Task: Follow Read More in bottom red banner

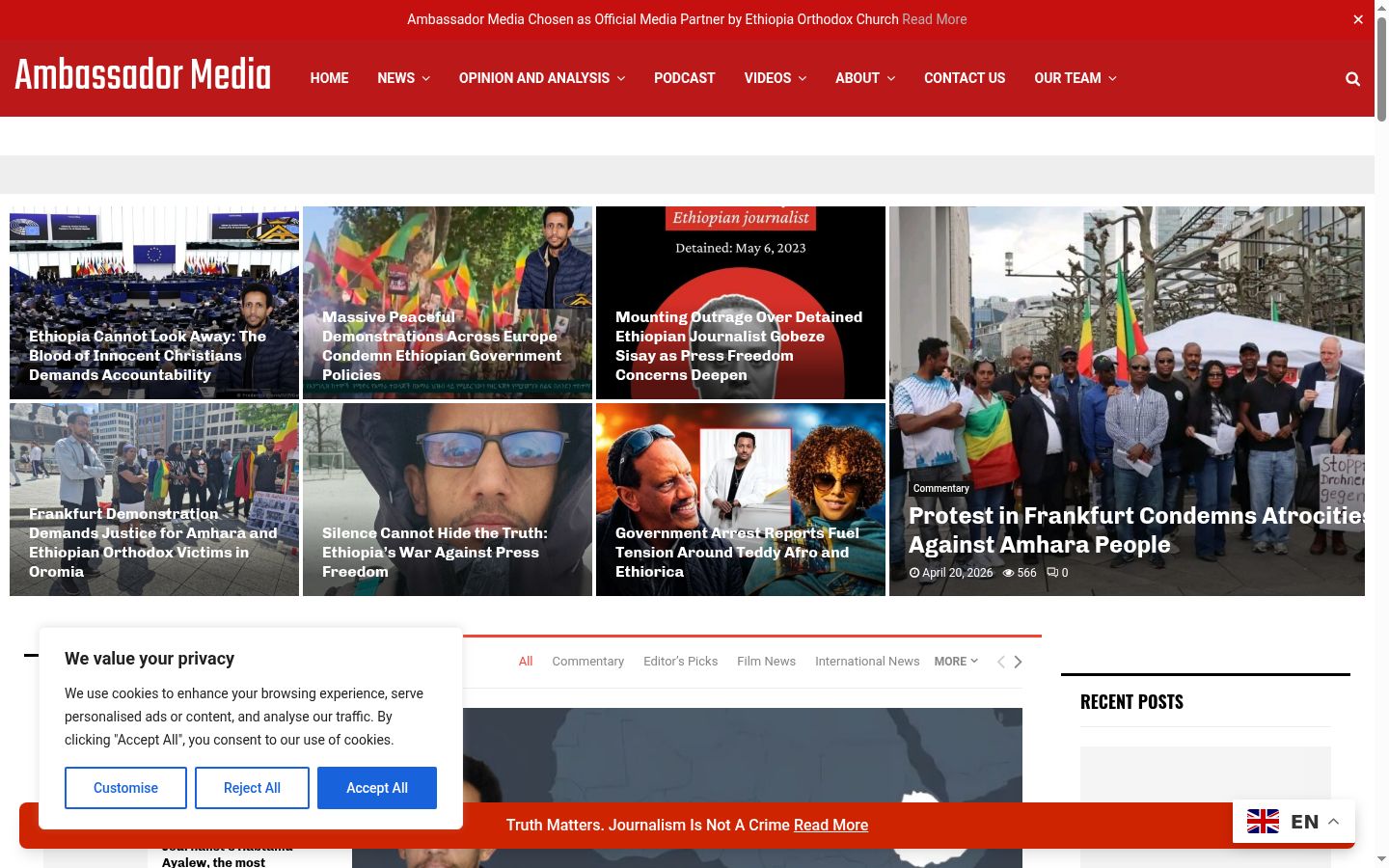Action: point(831,826)
